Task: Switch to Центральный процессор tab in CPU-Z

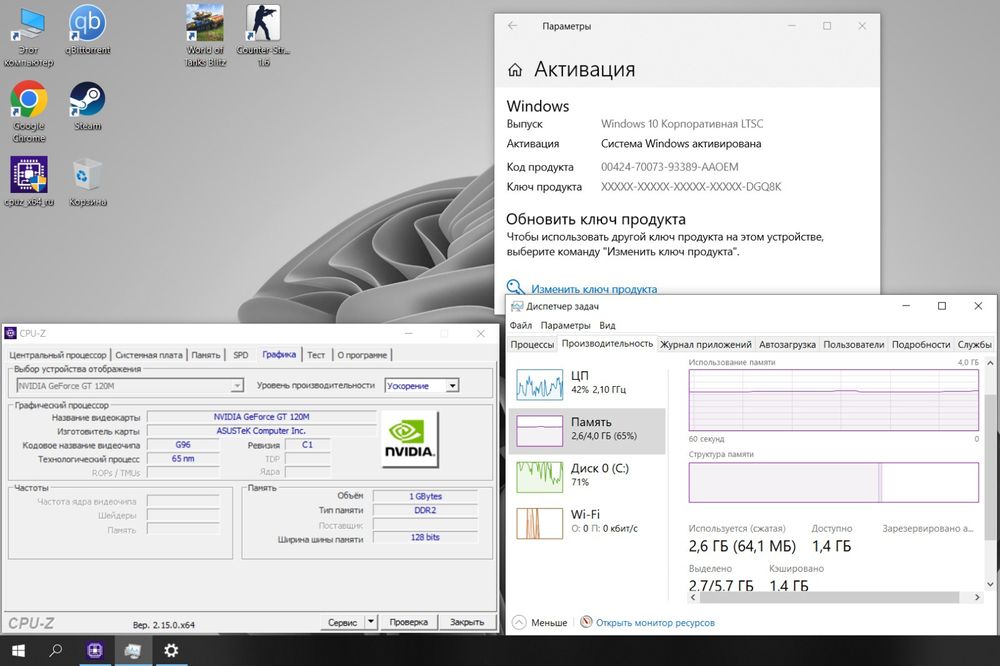Action: click(57, 355)
